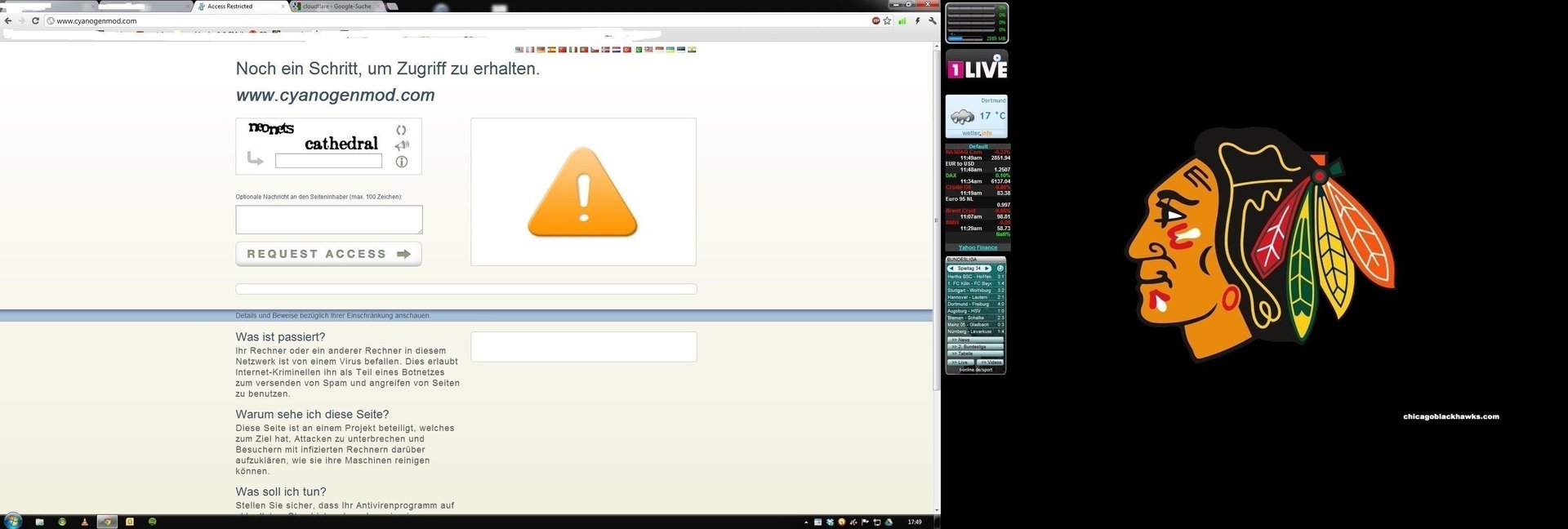Click the green bars extension icon
This screenshot has height=529, width=1568.
902,21
